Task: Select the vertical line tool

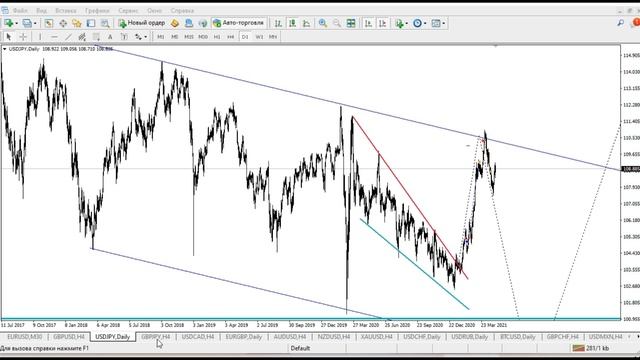Action: [40, 37]
